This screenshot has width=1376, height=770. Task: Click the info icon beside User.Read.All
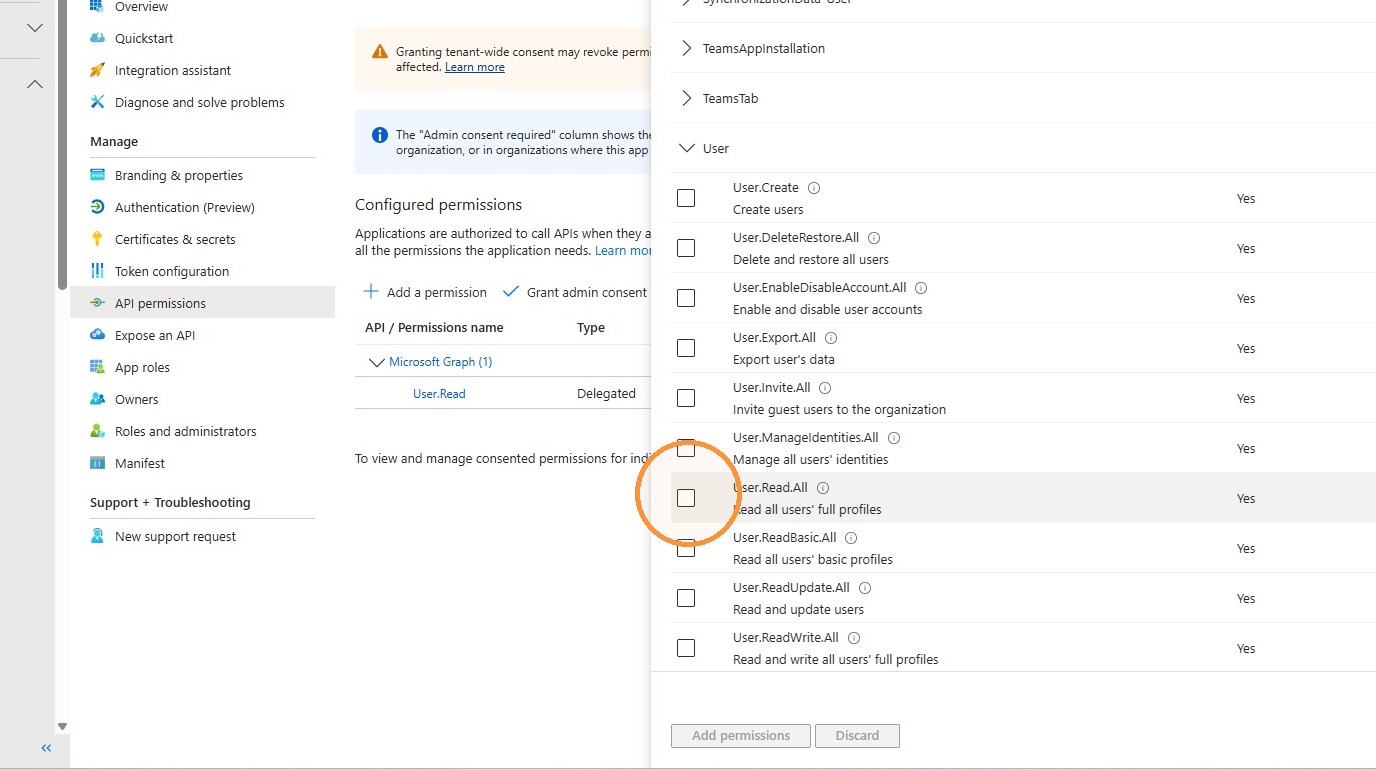point(823,488)
